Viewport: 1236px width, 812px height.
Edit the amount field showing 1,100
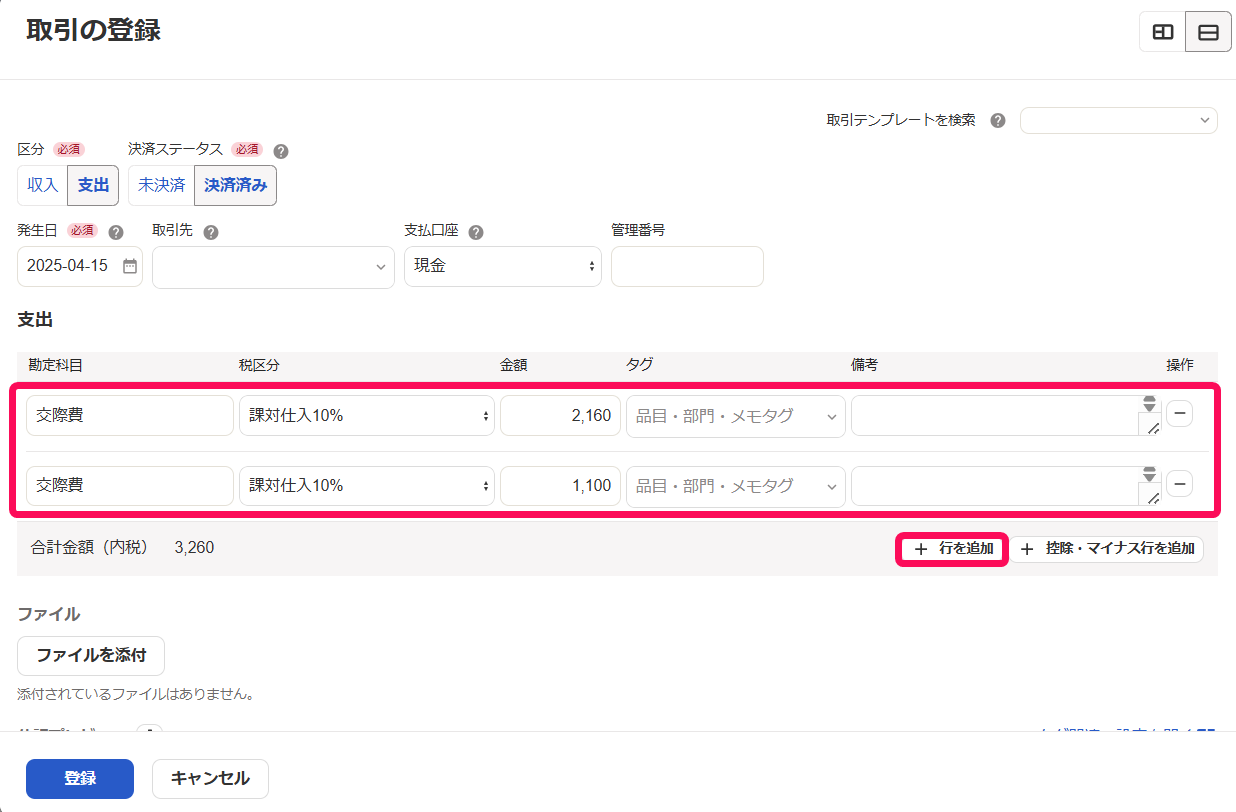560,485
